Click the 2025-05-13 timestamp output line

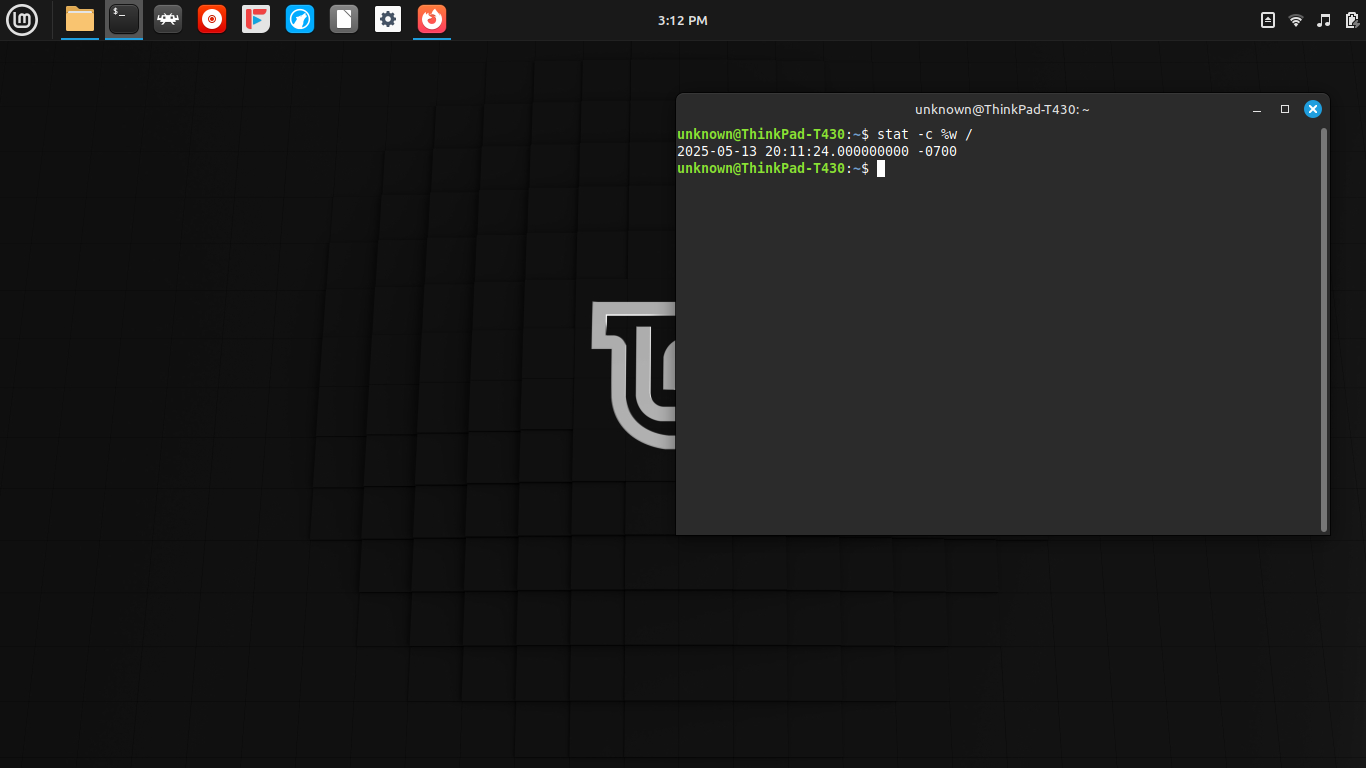point(817,151)
